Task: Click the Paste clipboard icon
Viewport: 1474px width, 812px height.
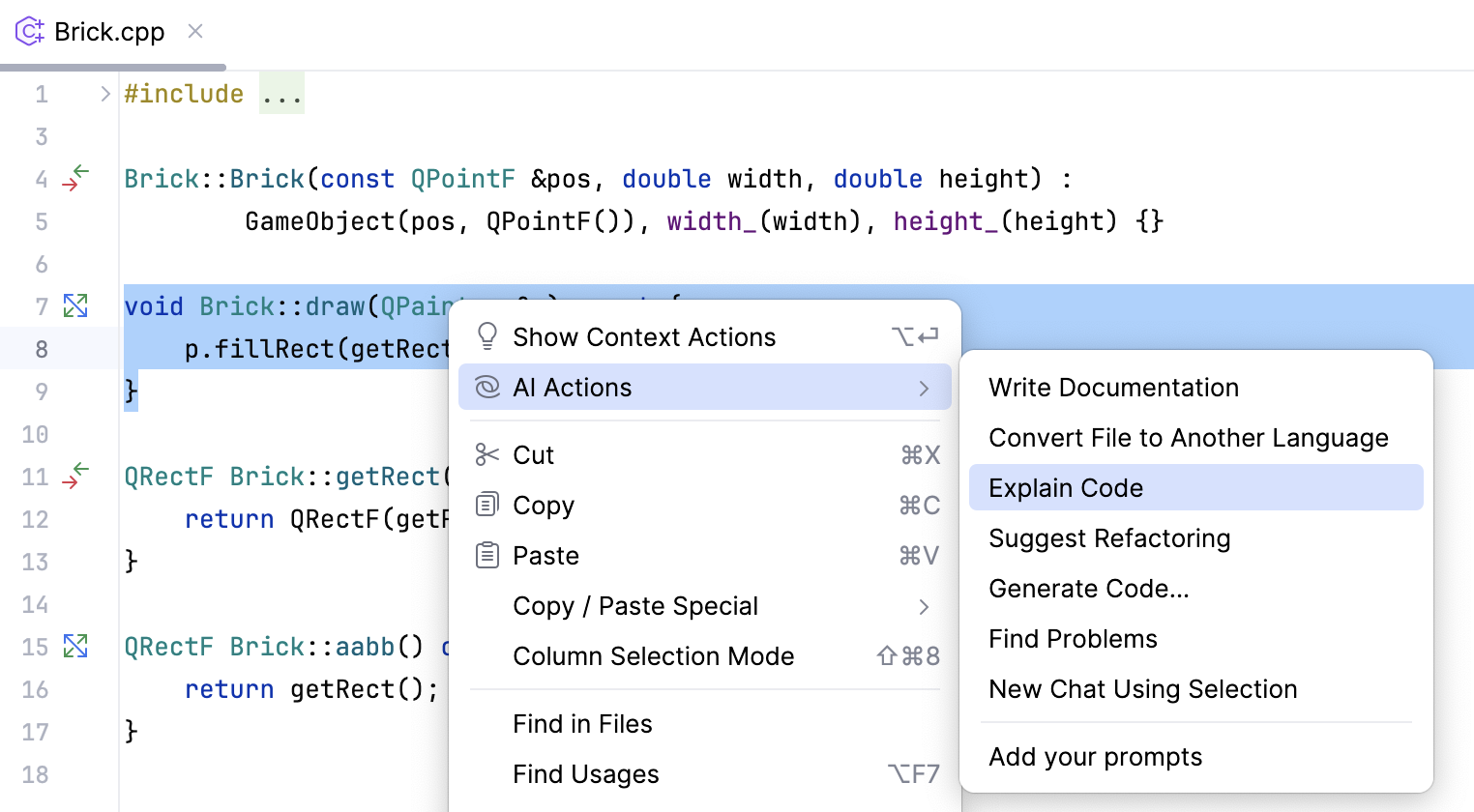Action: [x=487, y=555]
